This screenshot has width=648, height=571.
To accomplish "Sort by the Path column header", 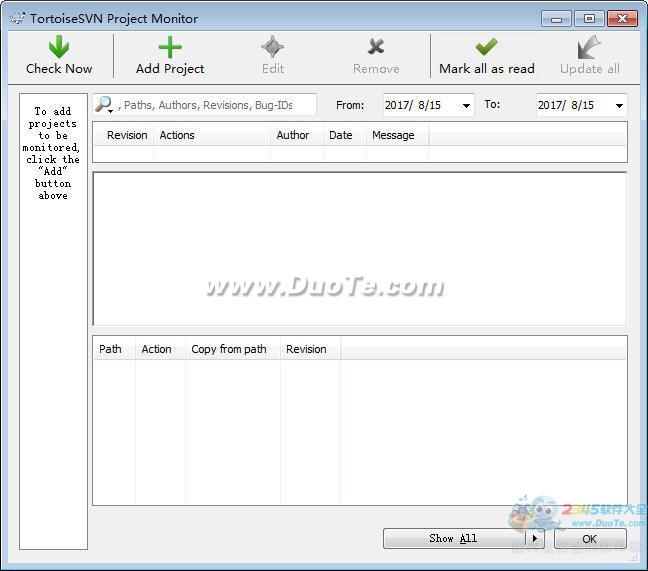I will pyautogui.click(x=114, y=349).
